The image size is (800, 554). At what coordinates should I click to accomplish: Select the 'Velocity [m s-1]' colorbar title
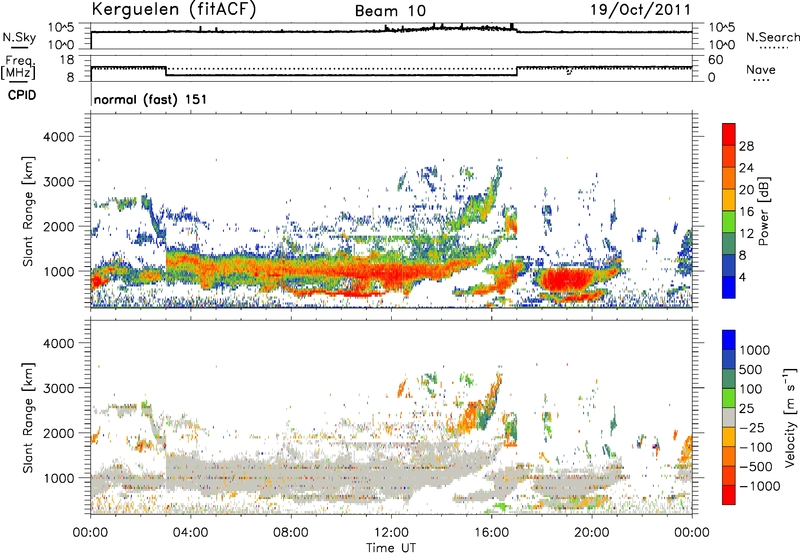(790, 417)
